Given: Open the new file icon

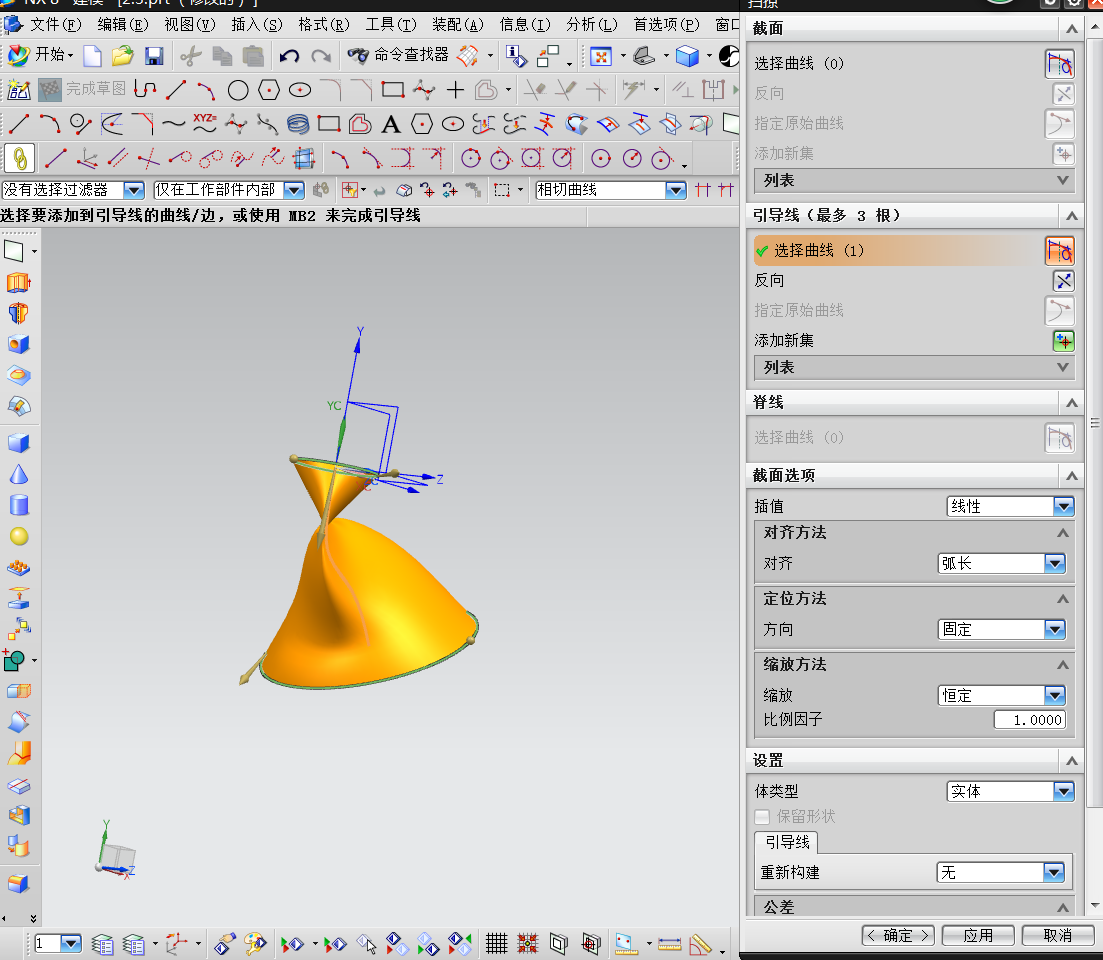Looking at the screenshot, I should click(92, 56).
